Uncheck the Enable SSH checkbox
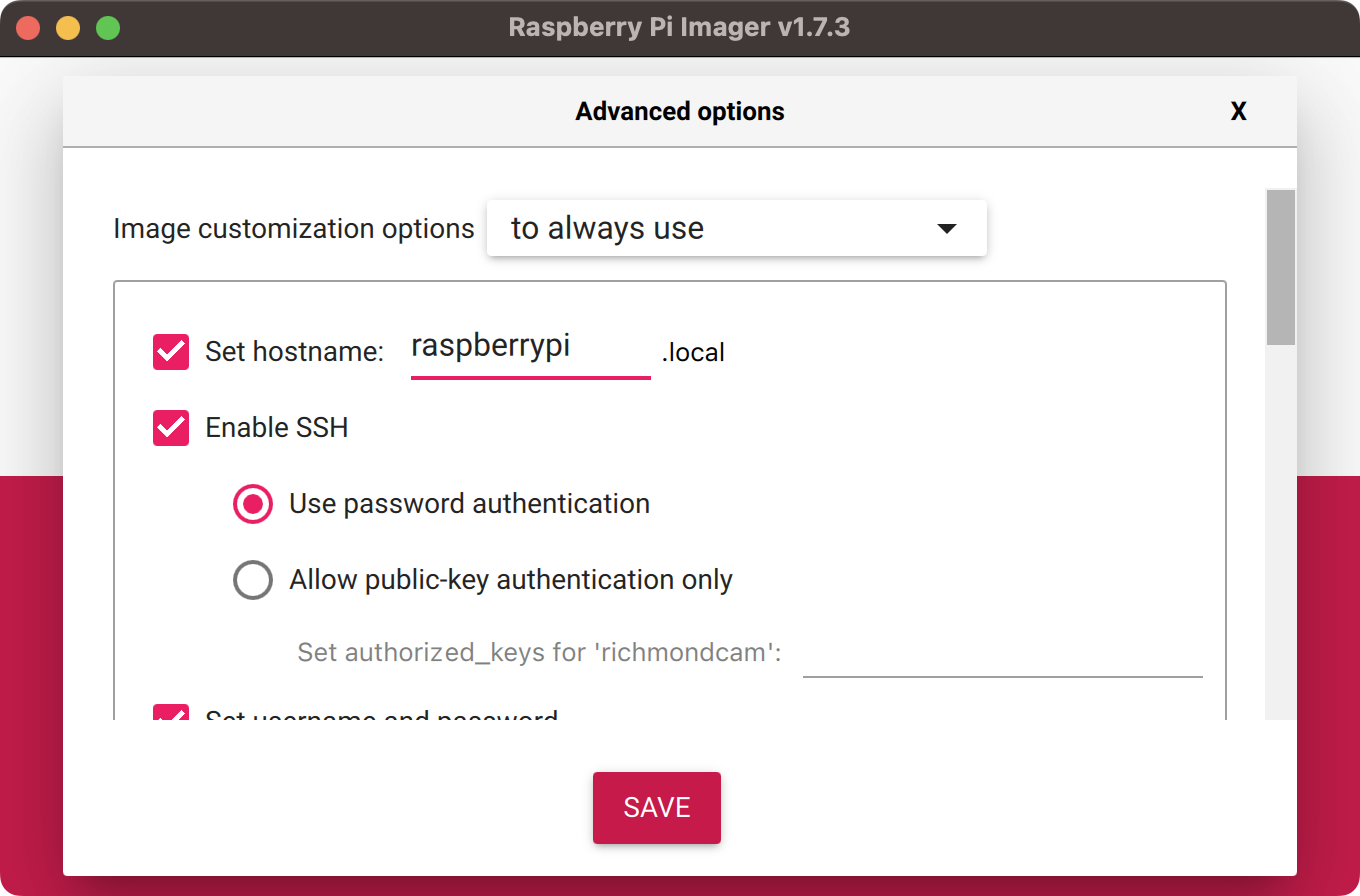 tap(171, 428)
